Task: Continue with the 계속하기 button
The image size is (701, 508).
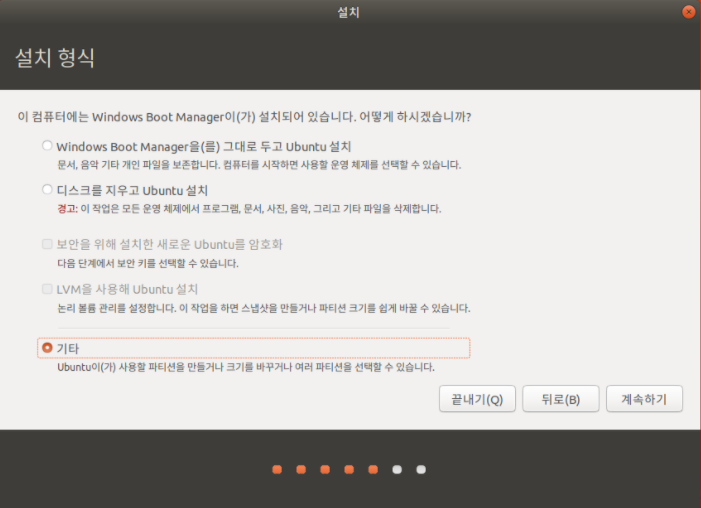Action: [x=644, y=399]
